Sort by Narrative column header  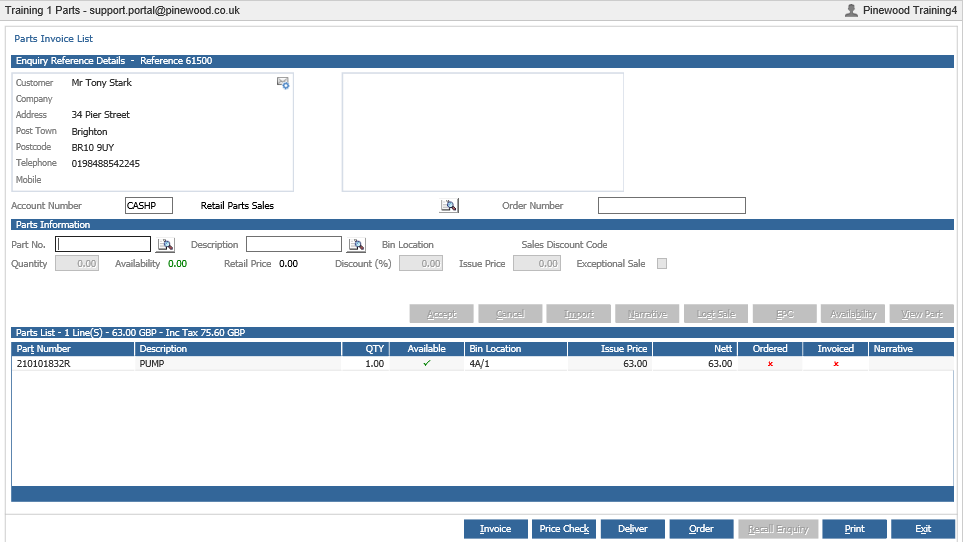click(x=911, y=349)
